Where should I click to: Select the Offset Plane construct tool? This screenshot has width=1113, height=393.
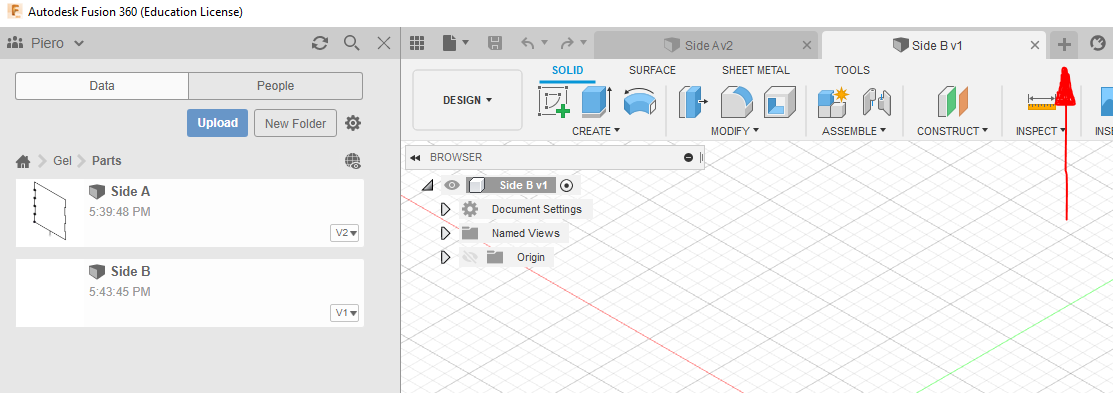953,101
